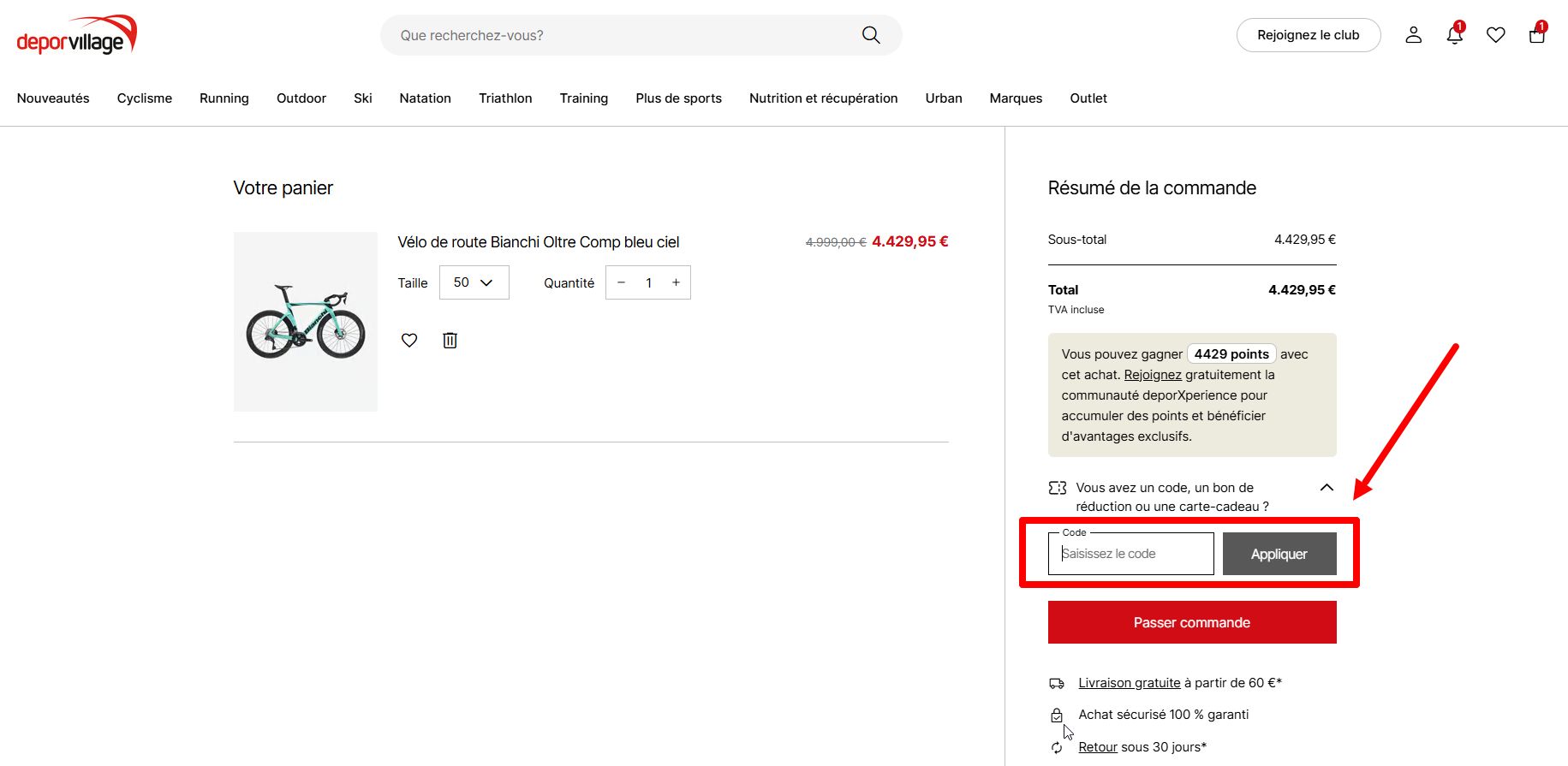
Task: Click the discount code input field
Action: [x=1131, y=554]
